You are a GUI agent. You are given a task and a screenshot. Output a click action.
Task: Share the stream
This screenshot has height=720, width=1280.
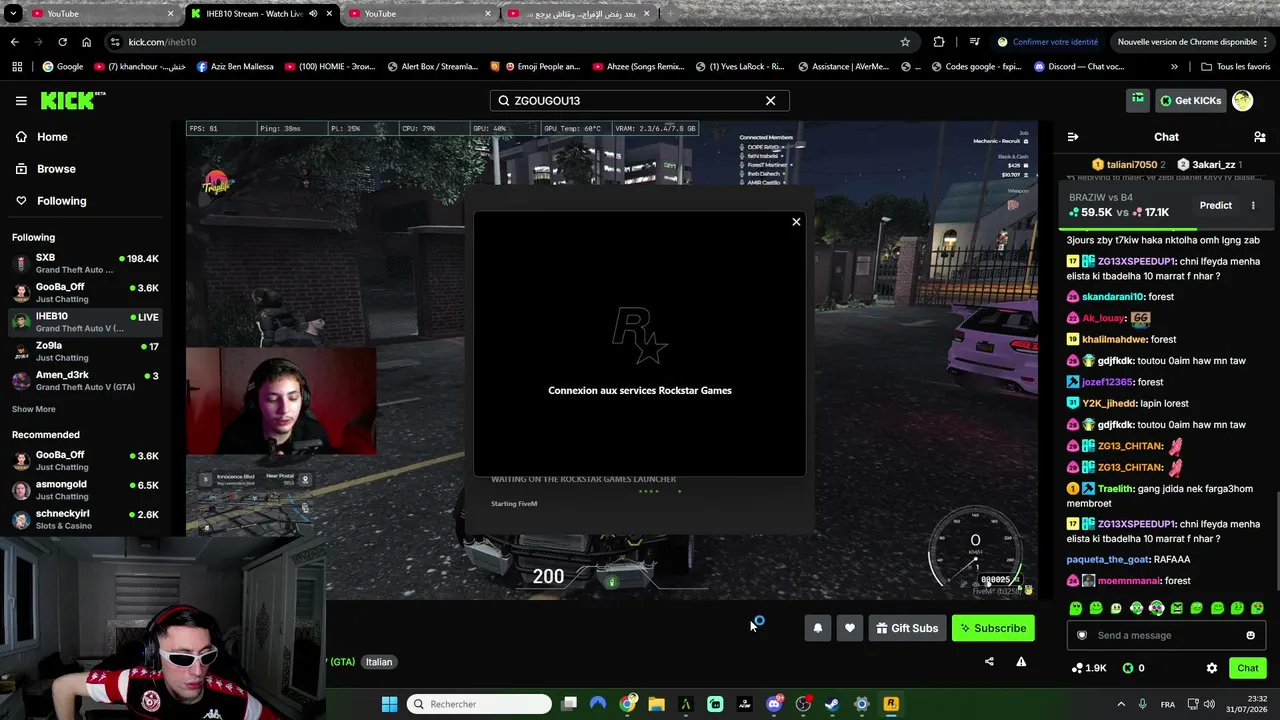989,661
